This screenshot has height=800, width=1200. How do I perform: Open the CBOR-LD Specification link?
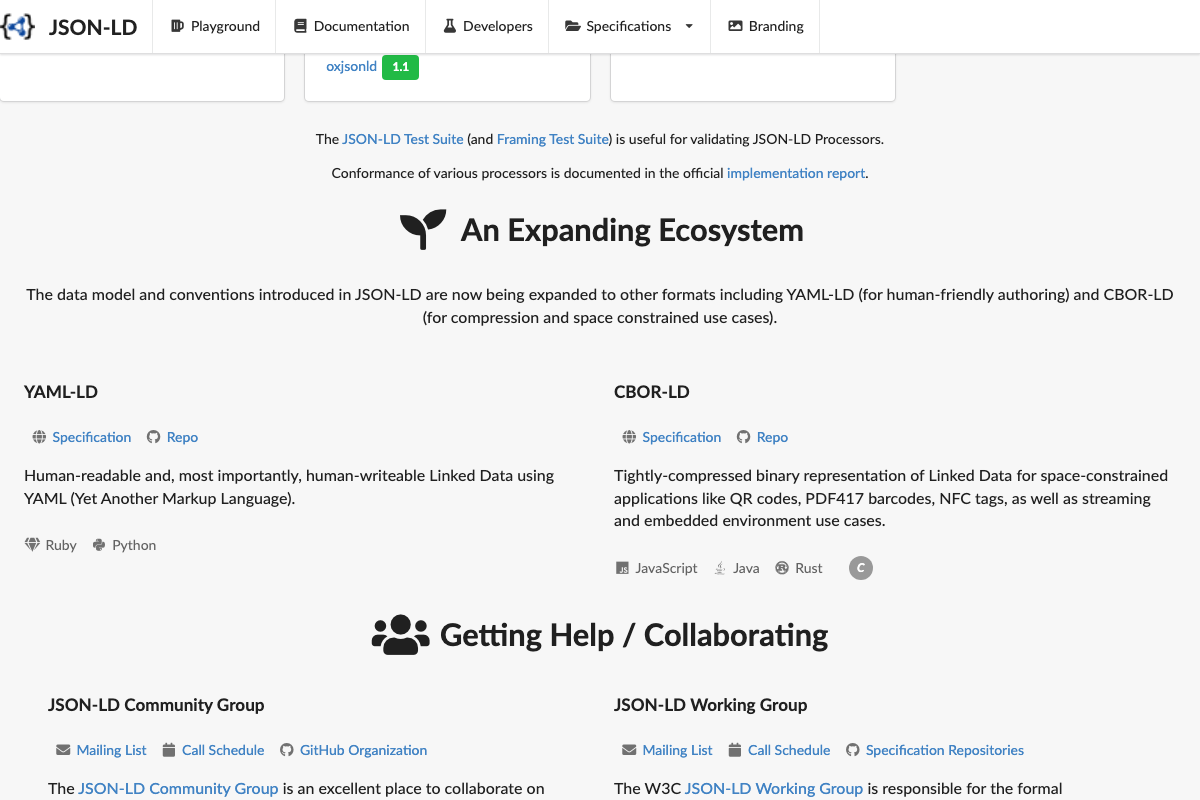click(x=682, y=437)
